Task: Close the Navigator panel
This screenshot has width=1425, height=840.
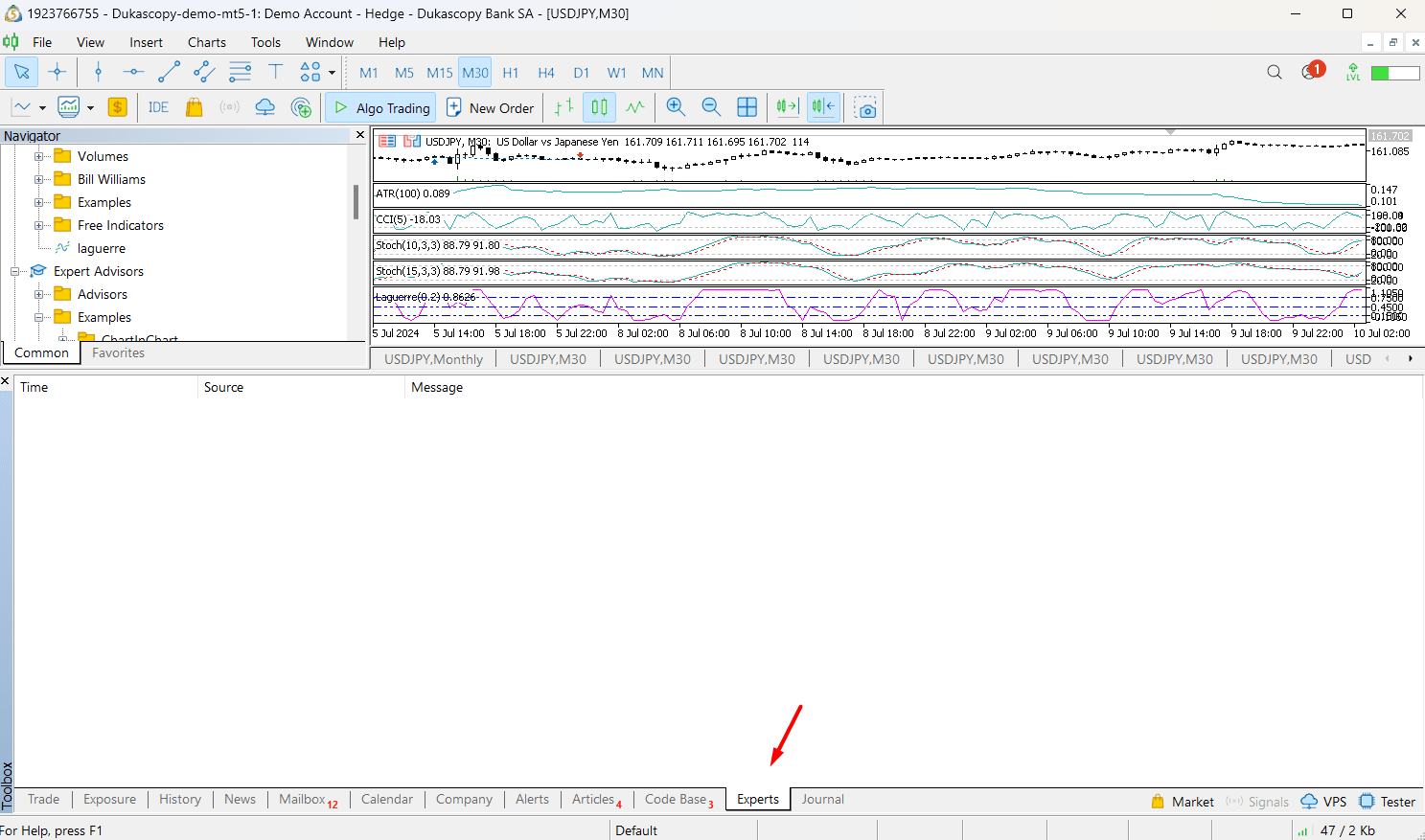Action: pyautogui.click(x=360, y=135)
